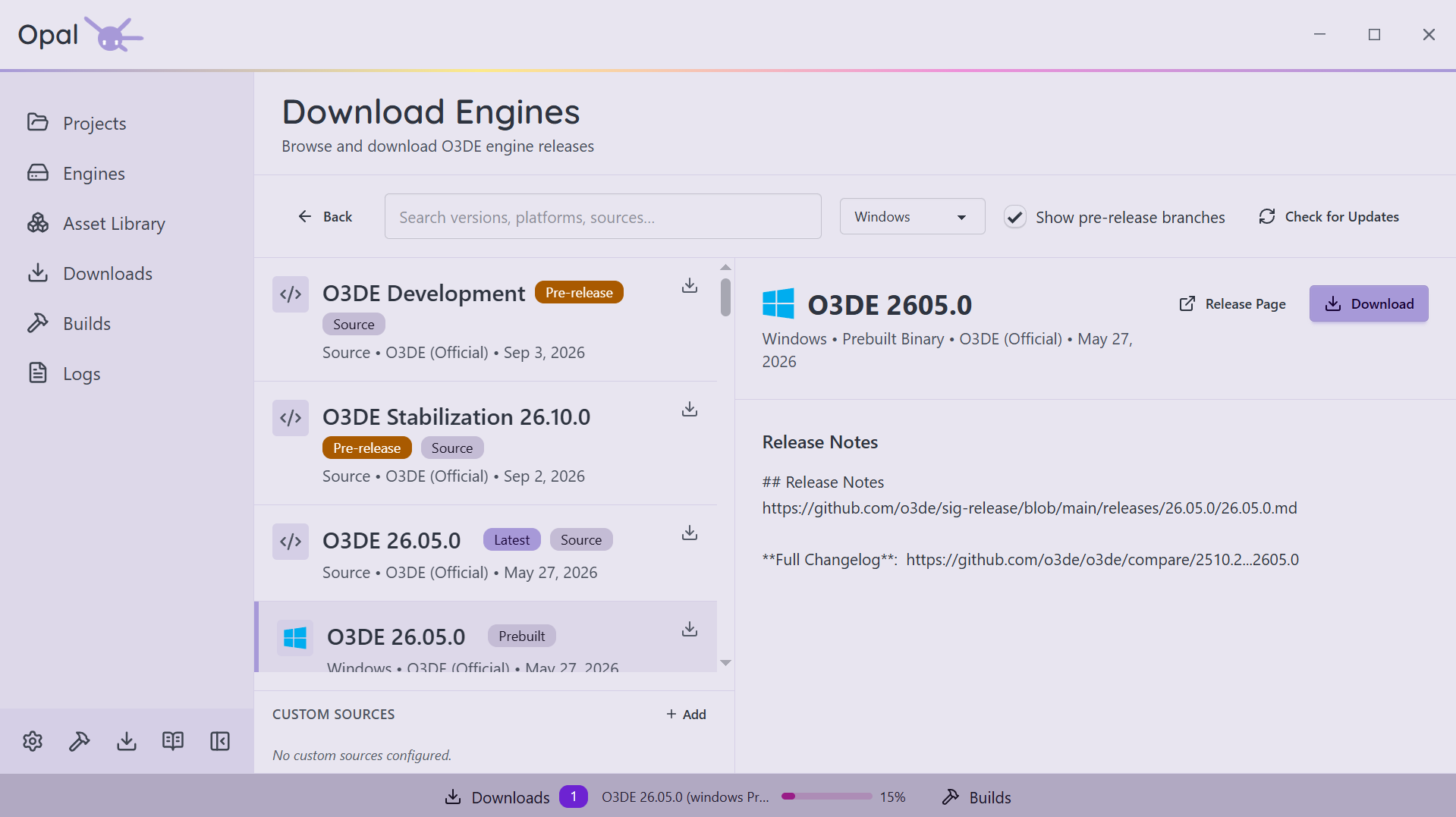Click the scroll down arrow of engine list
This screenshot has height=817, width=1456.
coord(725,663)
